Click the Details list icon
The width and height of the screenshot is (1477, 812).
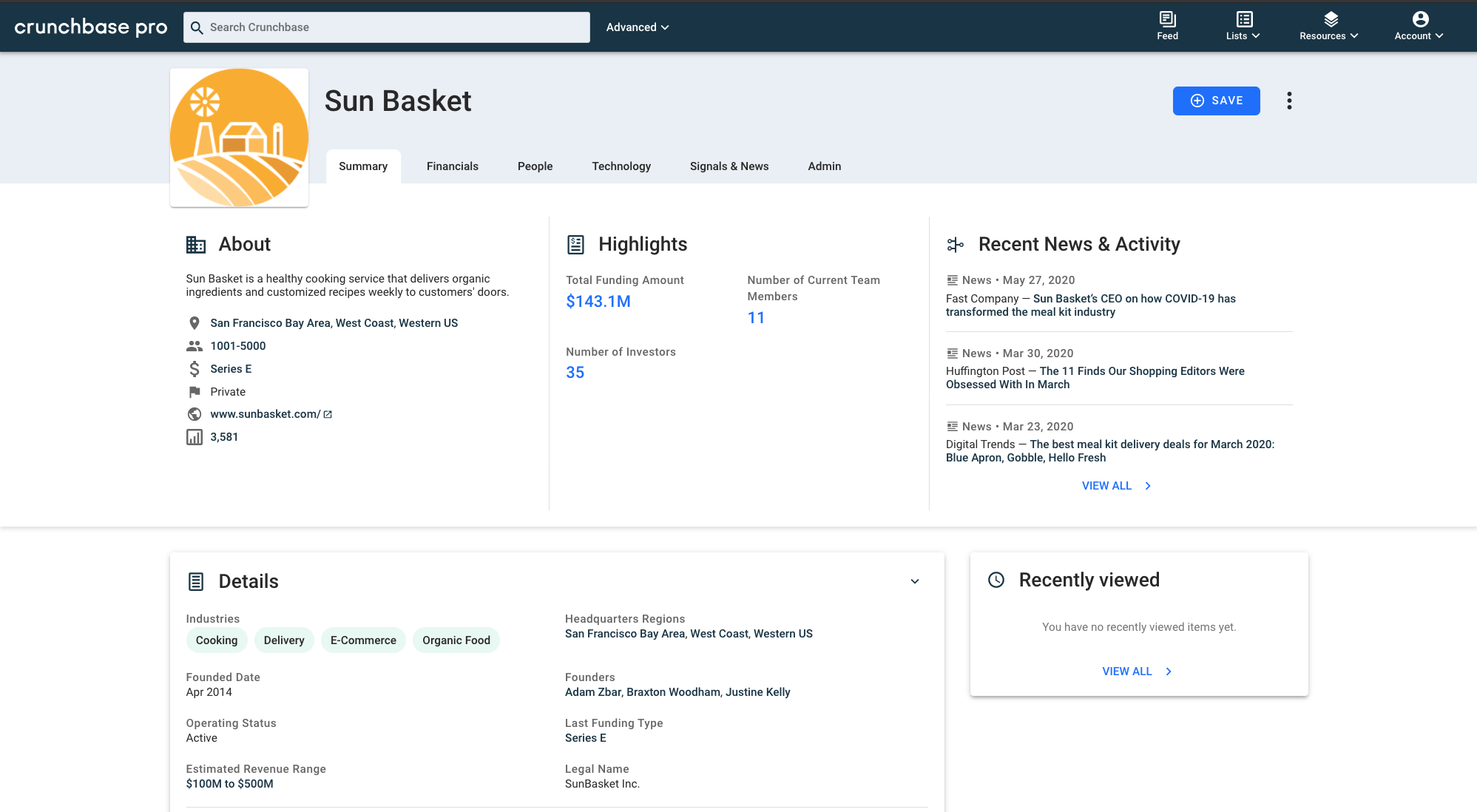tap(196, 581)
